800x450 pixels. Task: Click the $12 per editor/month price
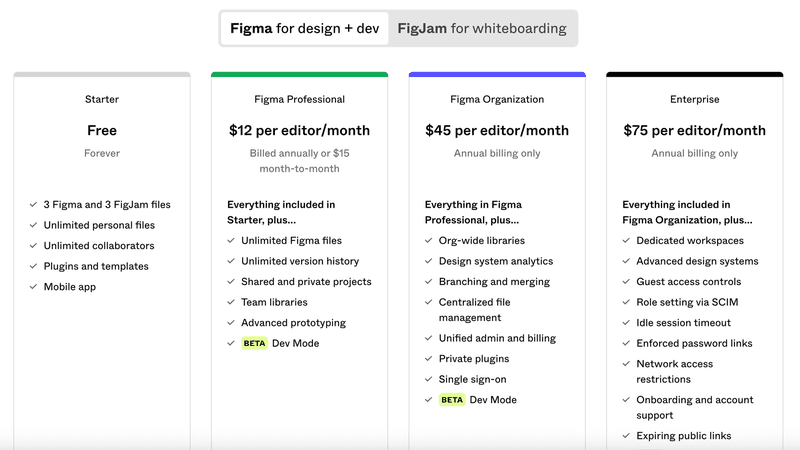300,130
